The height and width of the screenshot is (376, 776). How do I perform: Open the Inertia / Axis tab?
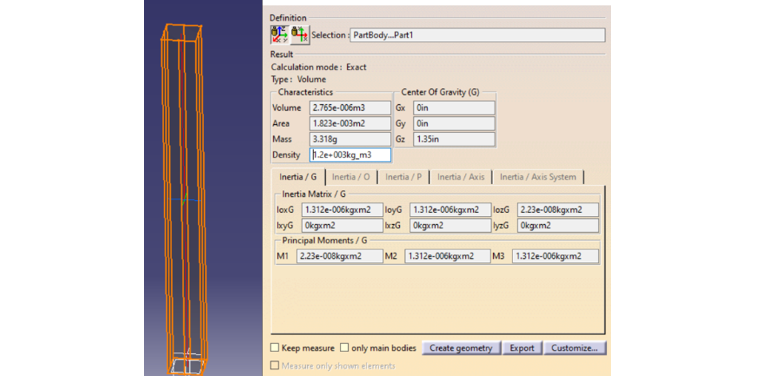[461, 177]
